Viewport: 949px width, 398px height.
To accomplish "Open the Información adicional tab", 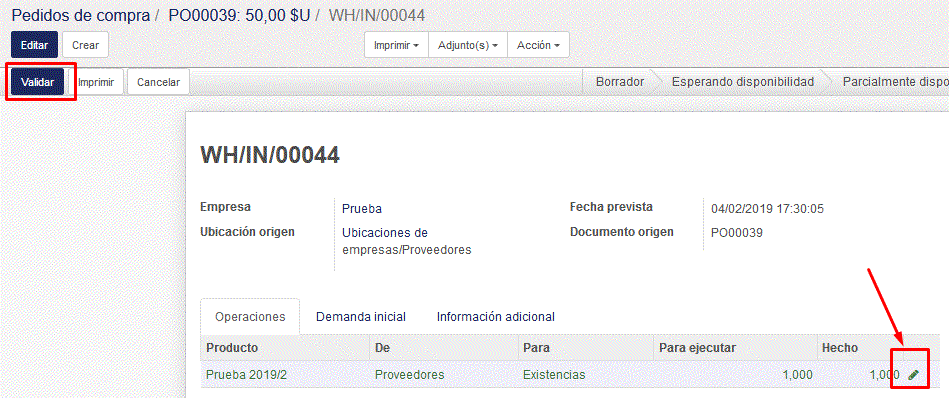I will click(496, 316).
